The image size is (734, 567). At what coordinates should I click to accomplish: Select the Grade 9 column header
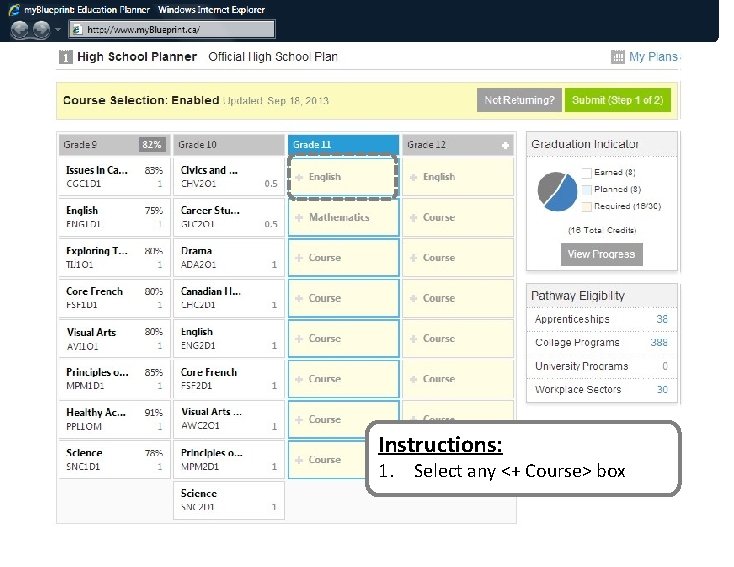point(113,145)
